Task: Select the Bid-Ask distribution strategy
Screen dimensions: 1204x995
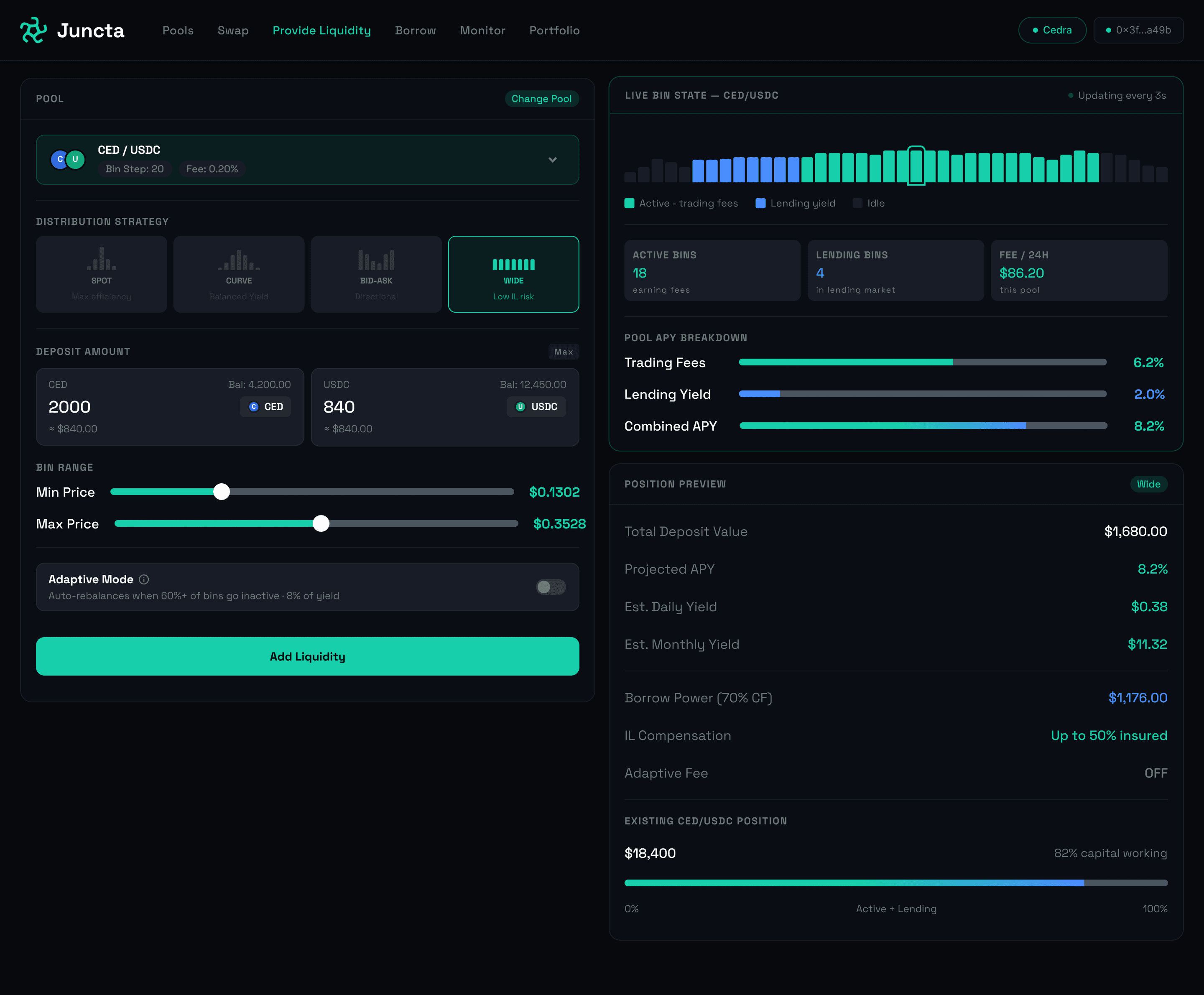Action: (376, 274)
